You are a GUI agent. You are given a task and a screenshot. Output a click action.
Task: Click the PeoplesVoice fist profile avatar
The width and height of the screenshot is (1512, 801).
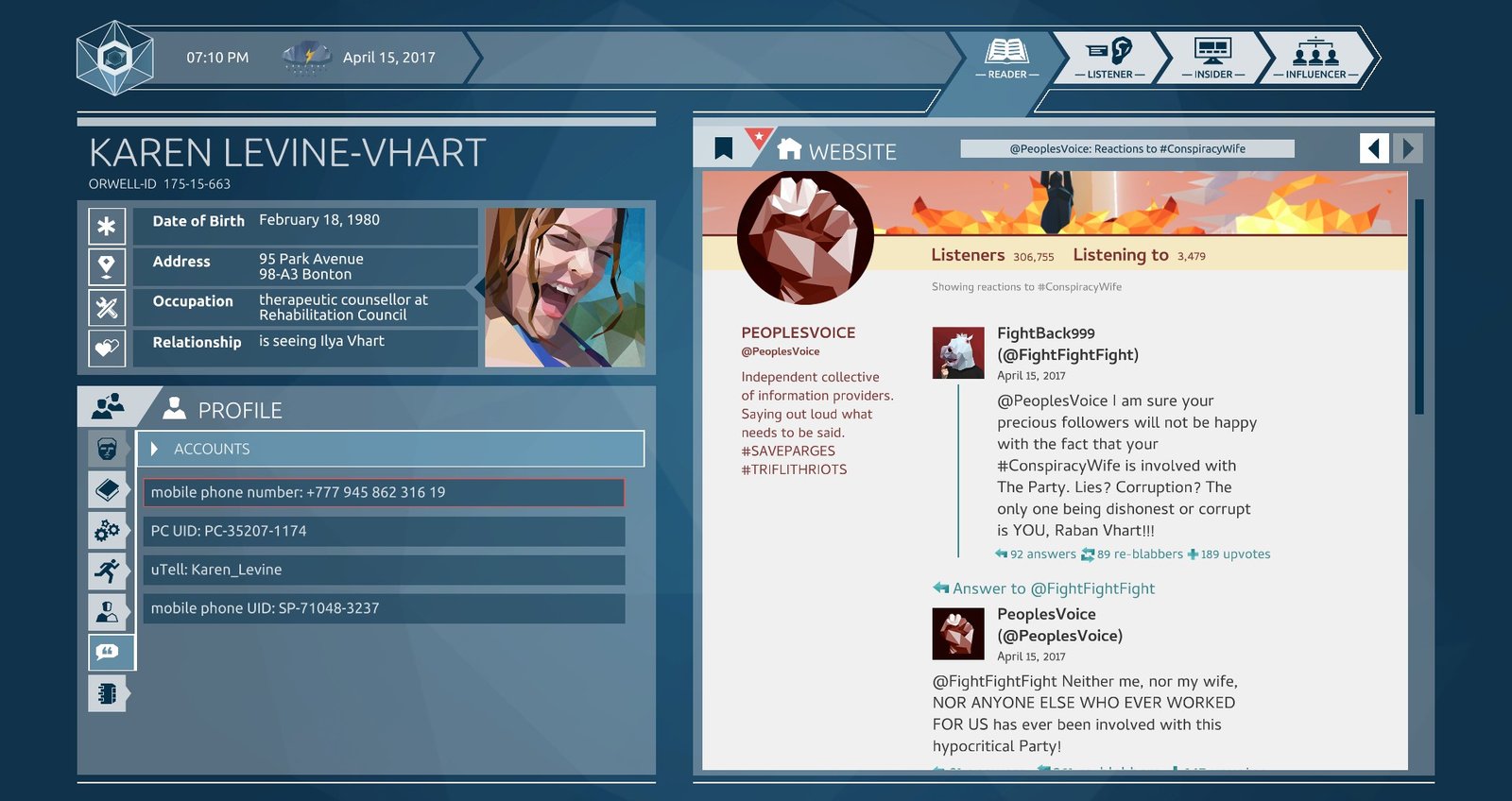[805, 237]
